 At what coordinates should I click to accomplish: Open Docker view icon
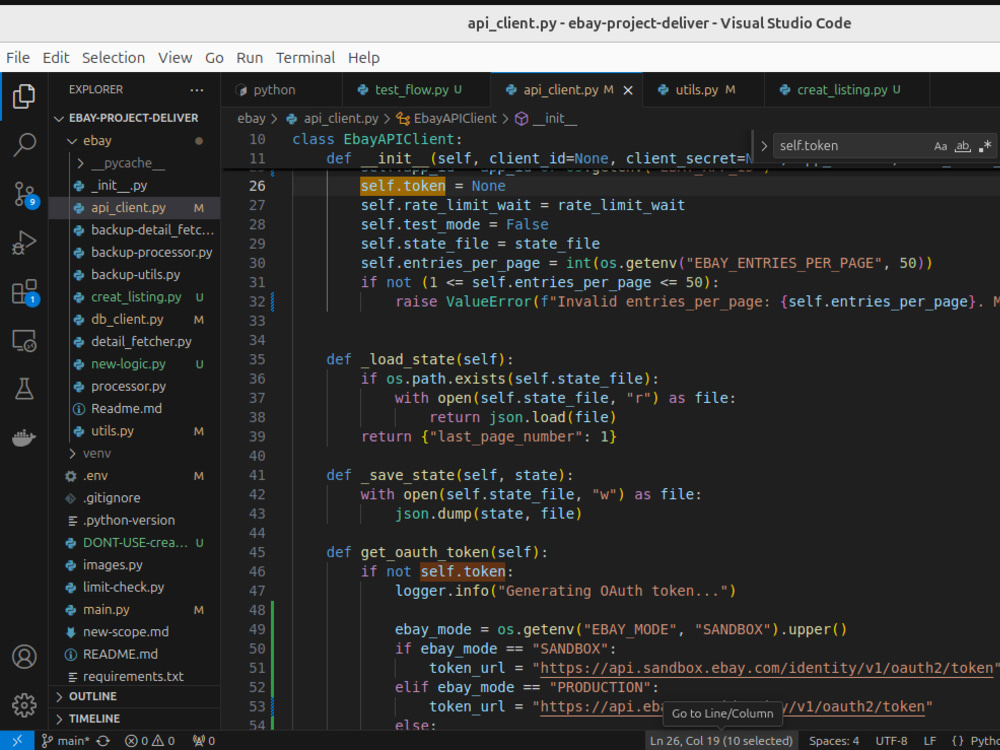click(24, 438)
